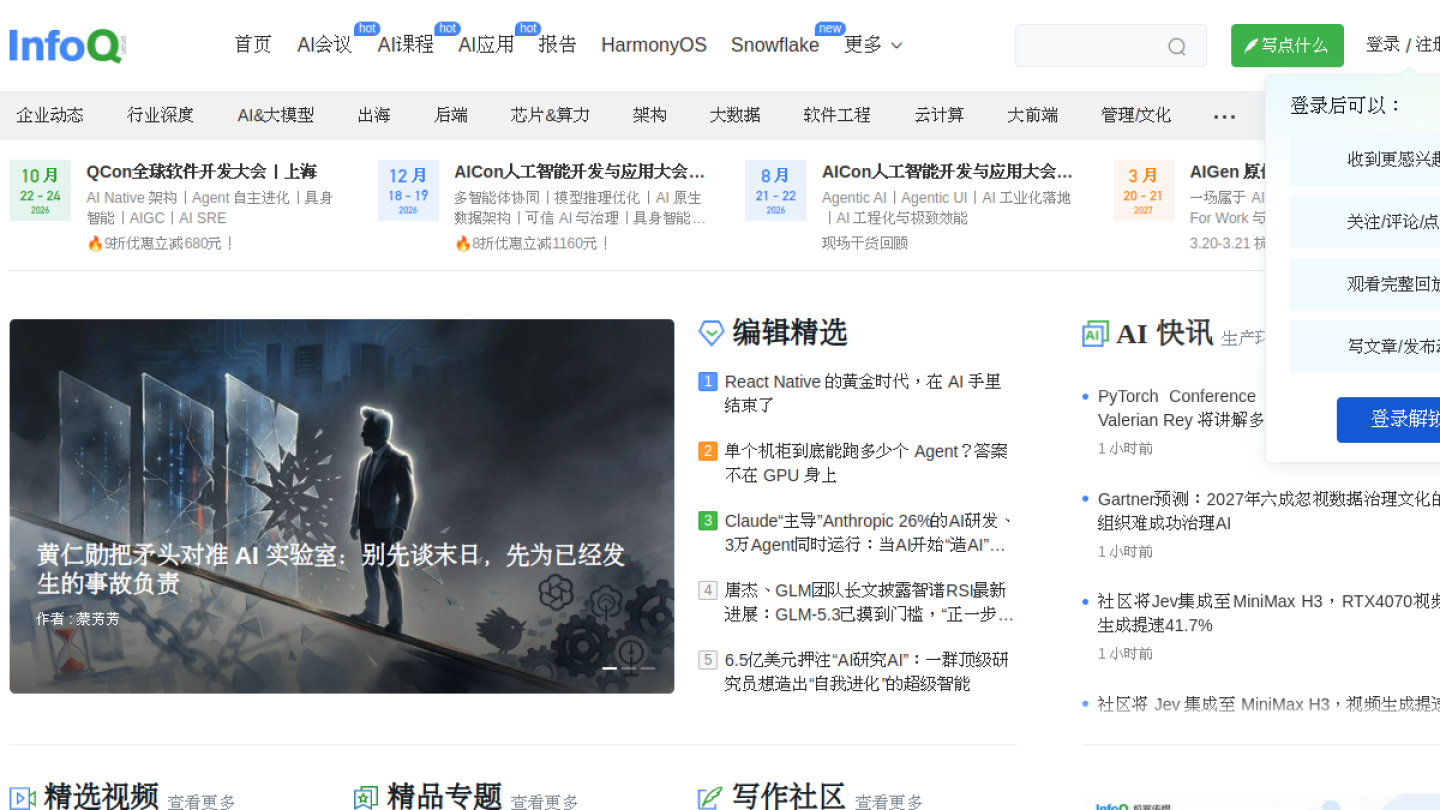This screenshot has height=810, width=1440.
Task: Open the PyTorch Conference news item
Action: pos(1181,408)
